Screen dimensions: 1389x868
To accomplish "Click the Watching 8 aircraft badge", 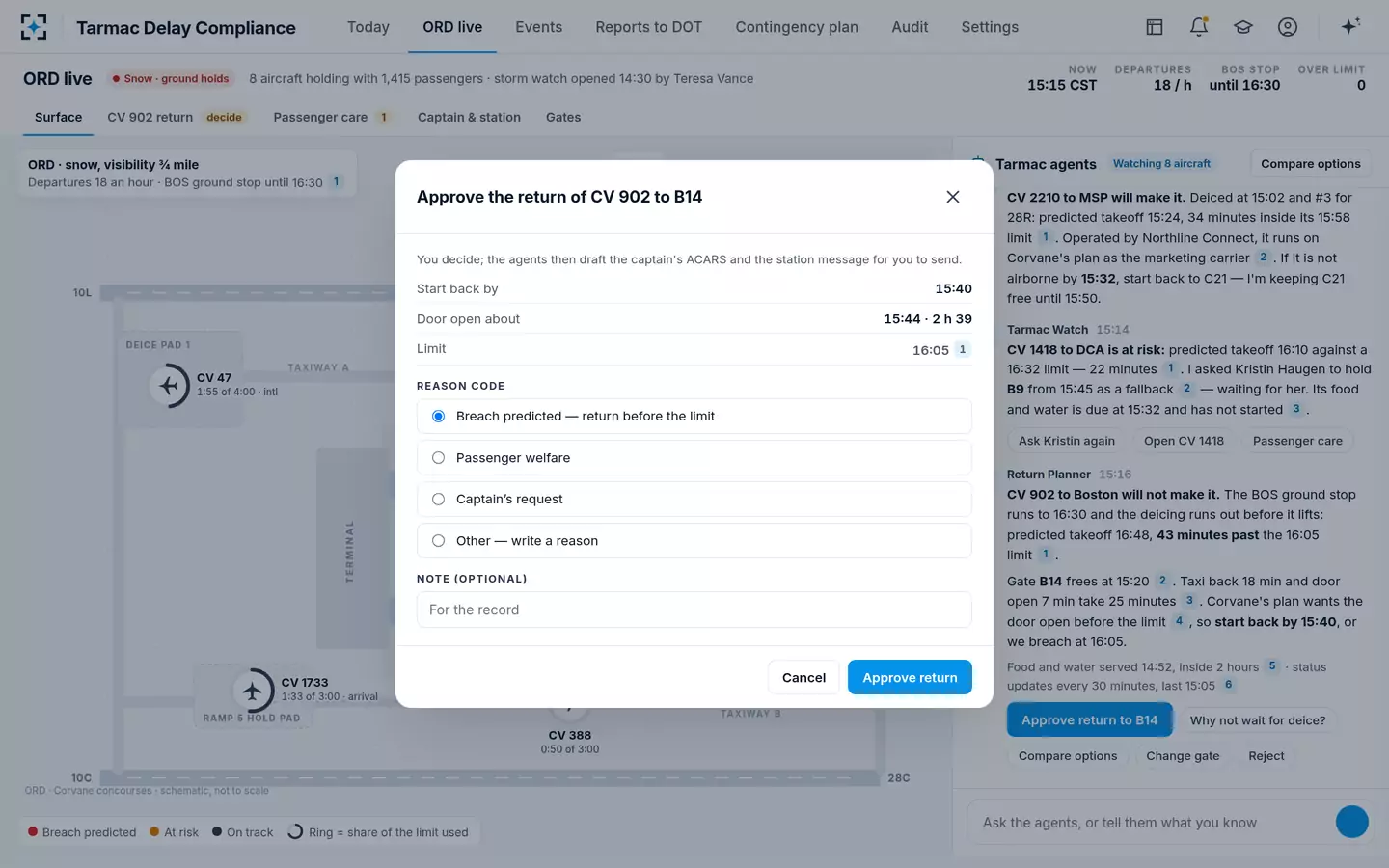I will (1161, 164).
